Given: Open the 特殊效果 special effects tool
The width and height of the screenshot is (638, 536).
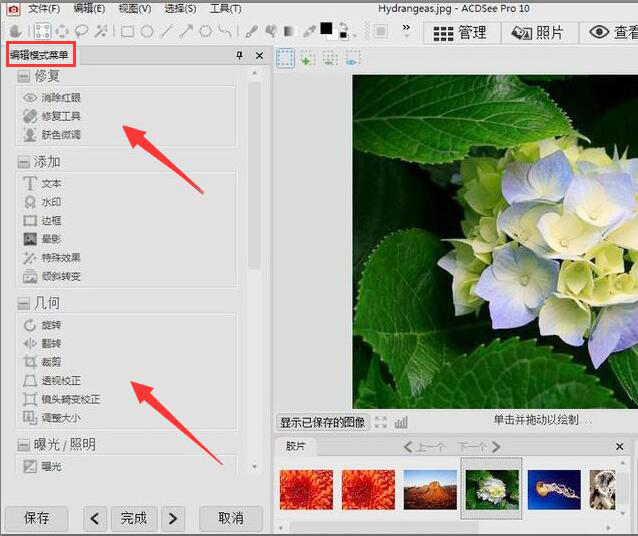Looking at the screenshot, I should tap(52, 258).
